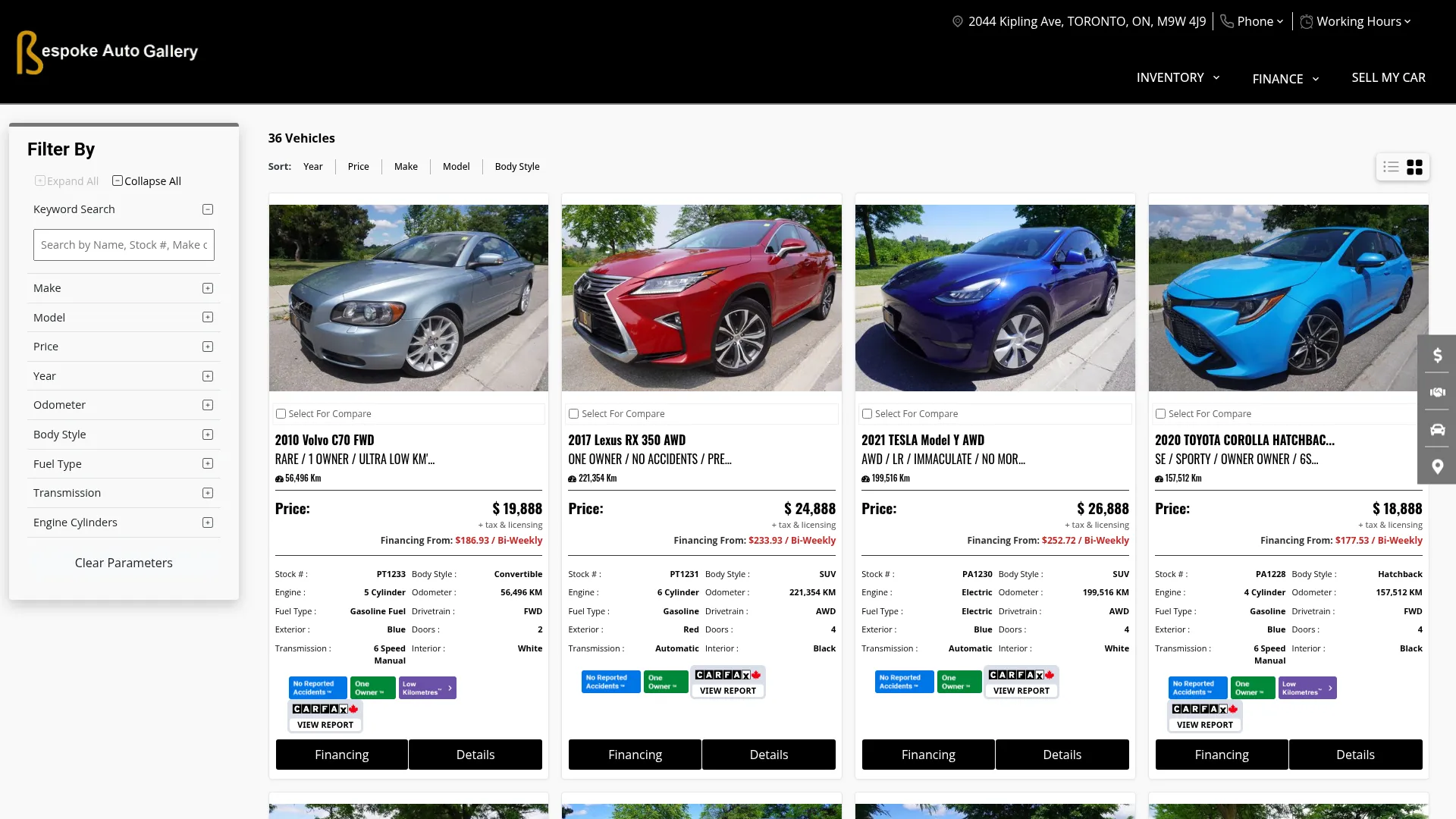Screen dimensions: 1456x819
Task: Sort vehicles by Model
Action: coord(457,167)
